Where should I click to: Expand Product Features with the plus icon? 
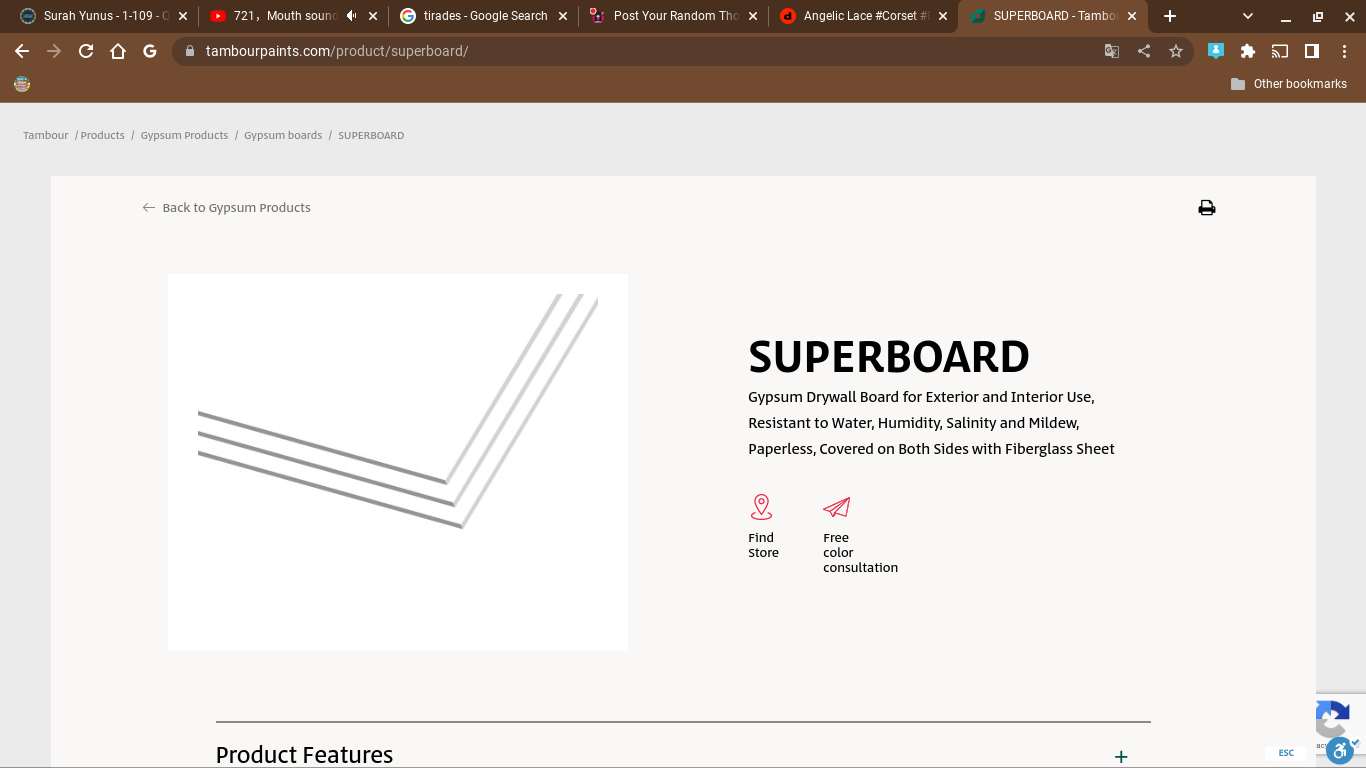pyautogui.click(x=1121, y=757)
